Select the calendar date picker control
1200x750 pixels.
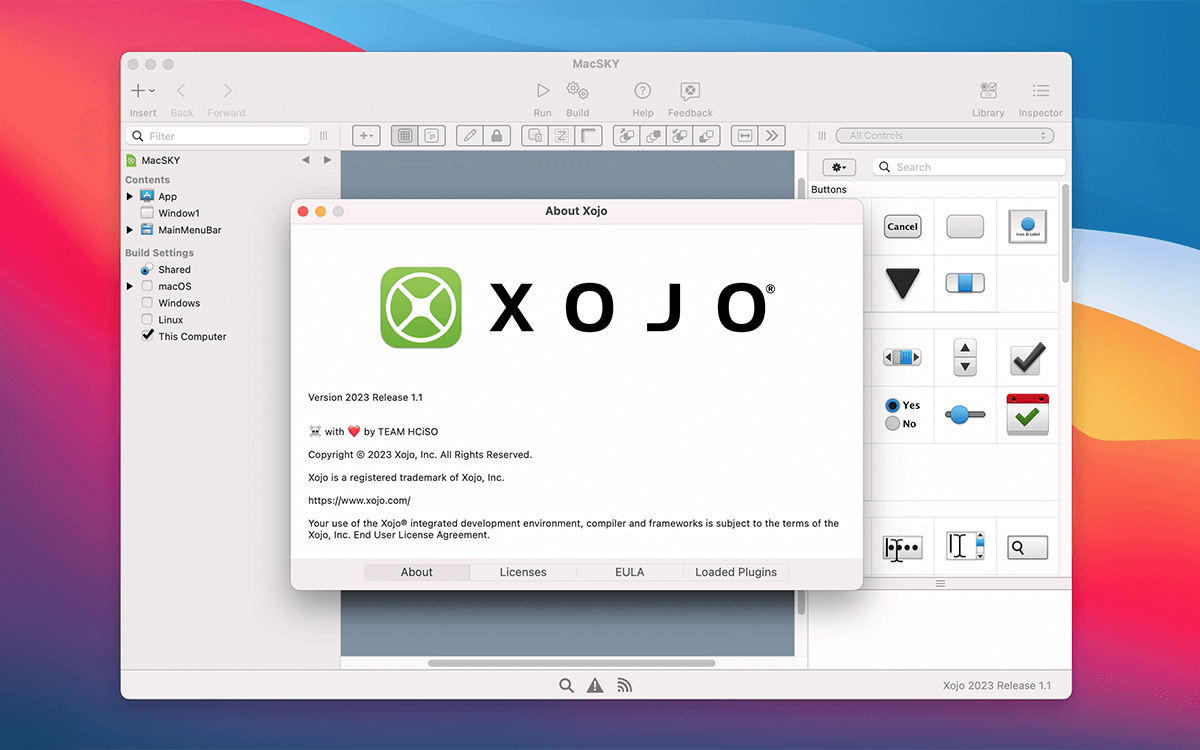pos(1027,414)
